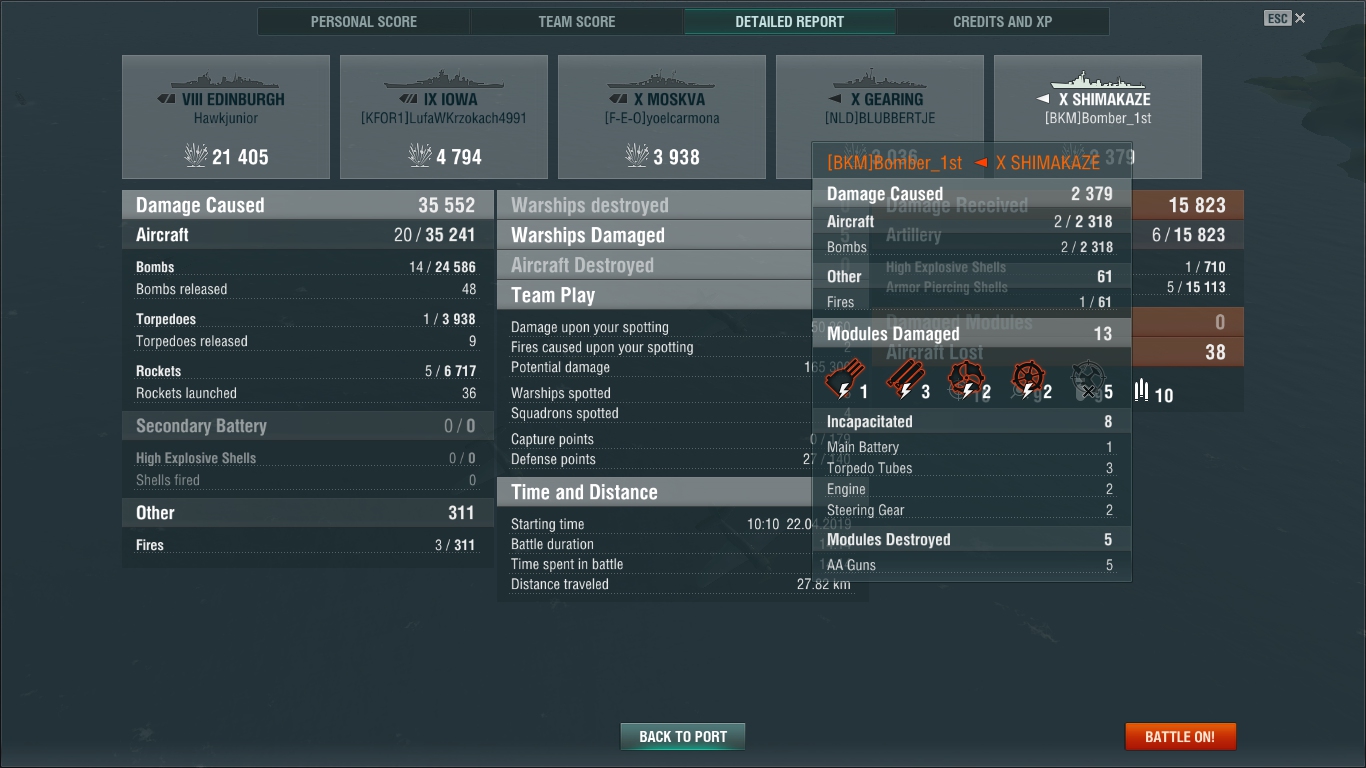1366x768 pixels.
Task: Click the Aircraft Destroyed header
Action: coord(655,265)
